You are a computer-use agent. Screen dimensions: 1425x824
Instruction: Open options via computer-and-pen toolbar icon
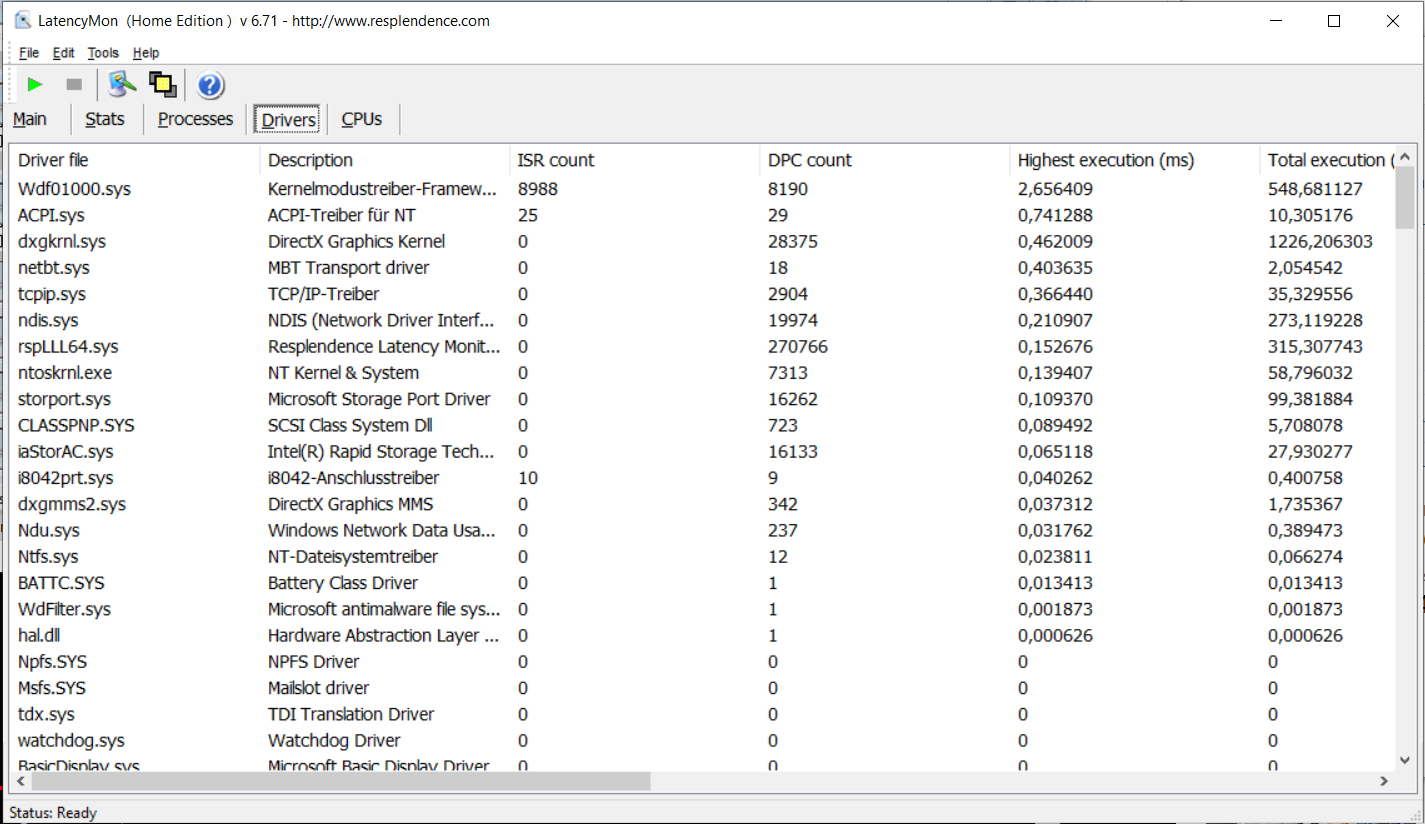pos(122,85)
